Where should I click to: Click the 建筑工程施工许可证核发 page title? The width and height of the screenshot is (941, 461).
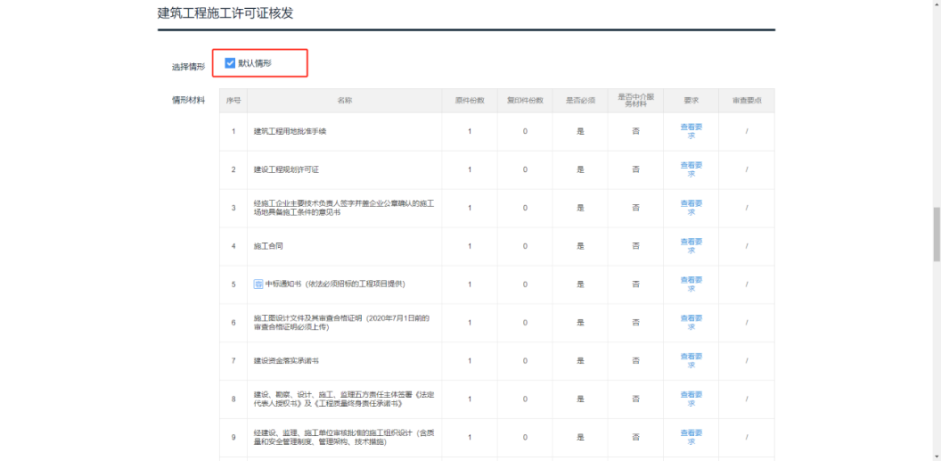225,13
